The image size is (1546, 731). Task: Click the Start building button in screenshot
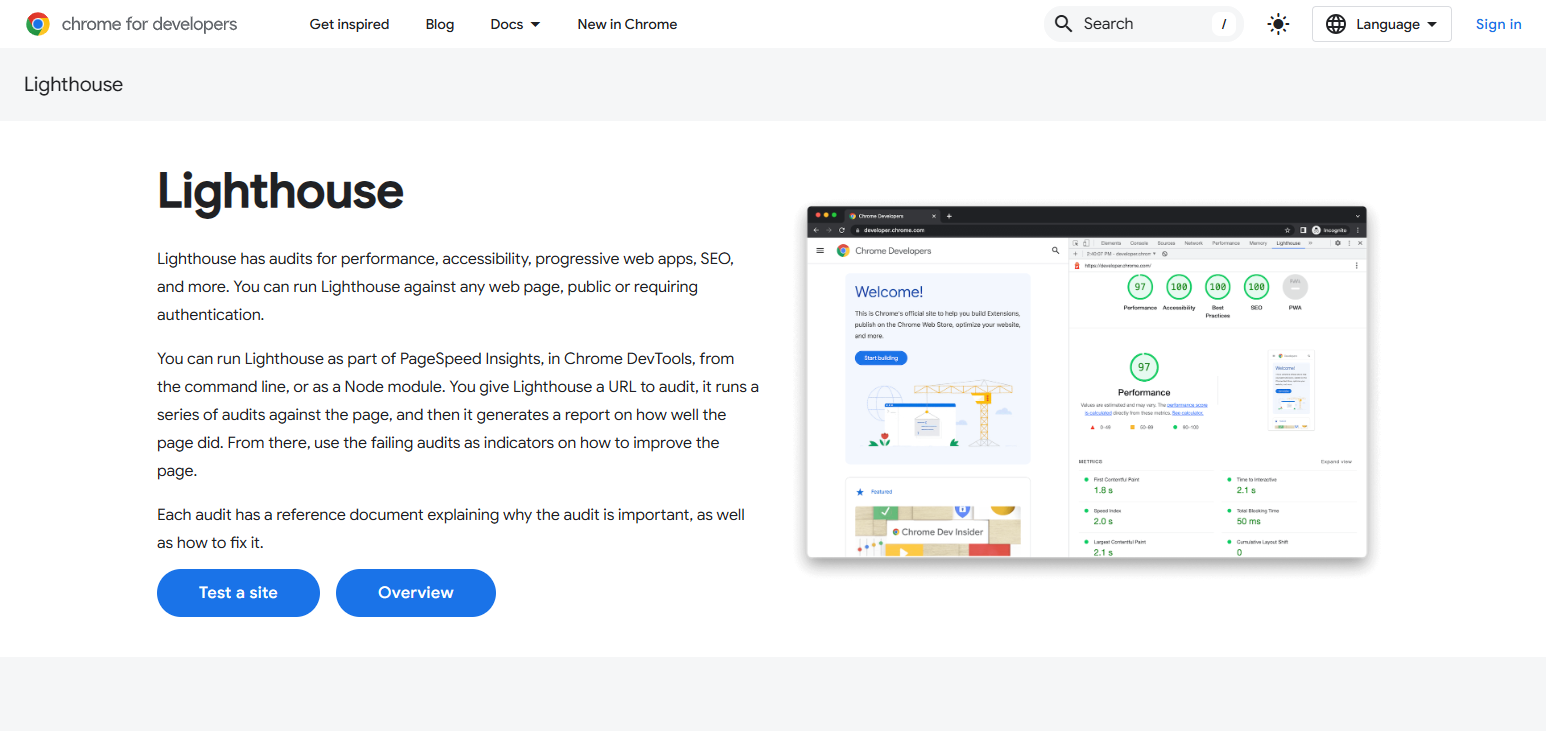[x=881, y=358]
